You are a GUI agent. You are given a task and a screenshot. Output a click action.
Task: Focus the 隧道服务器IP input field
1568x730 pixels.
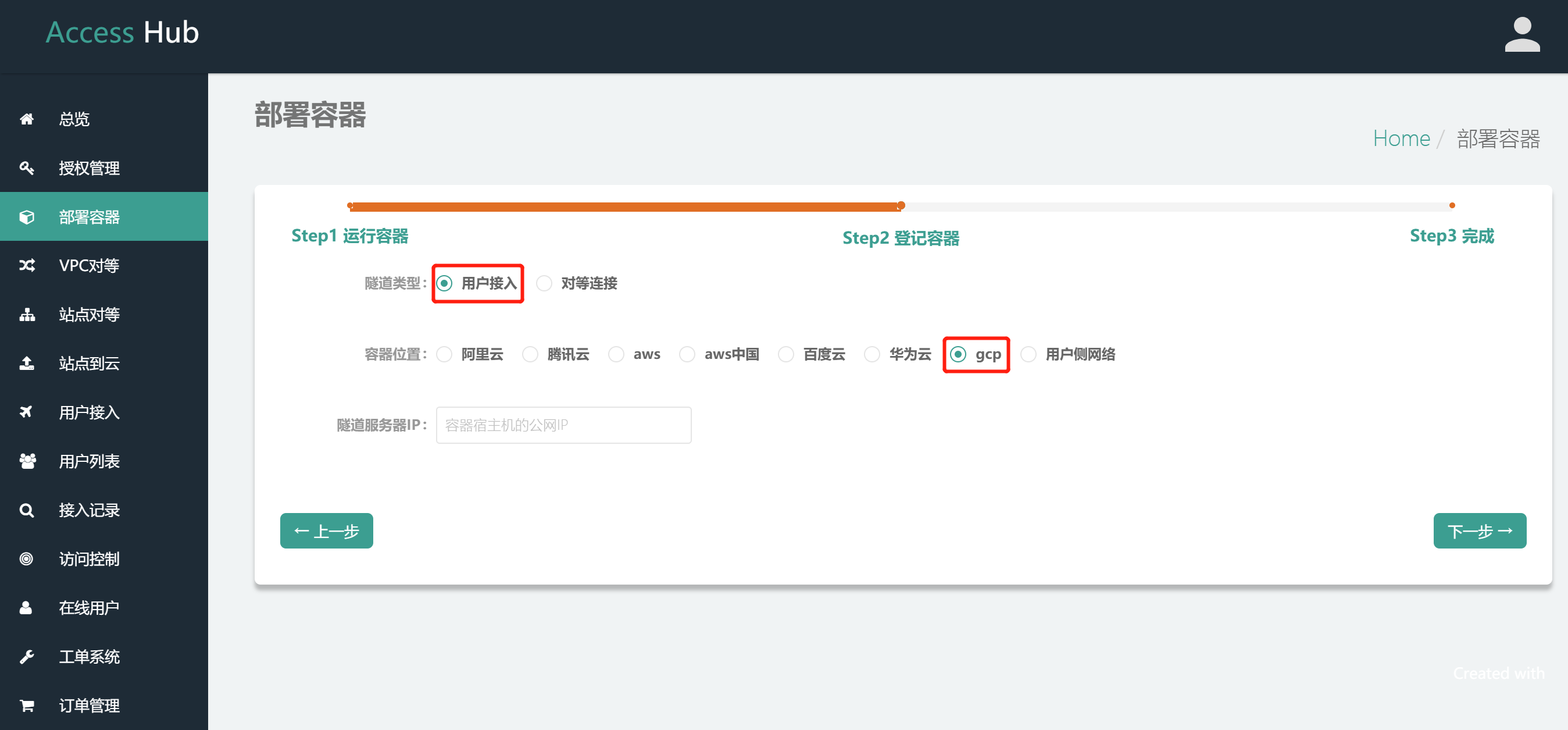point(563,425)
